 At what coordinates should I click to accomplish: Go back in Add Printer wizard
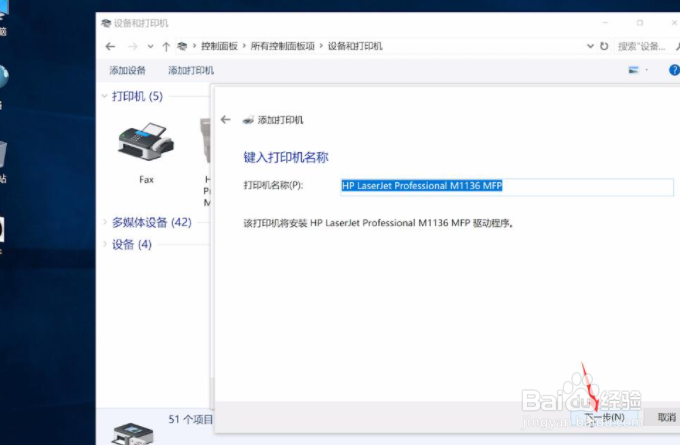coord(226,120)
